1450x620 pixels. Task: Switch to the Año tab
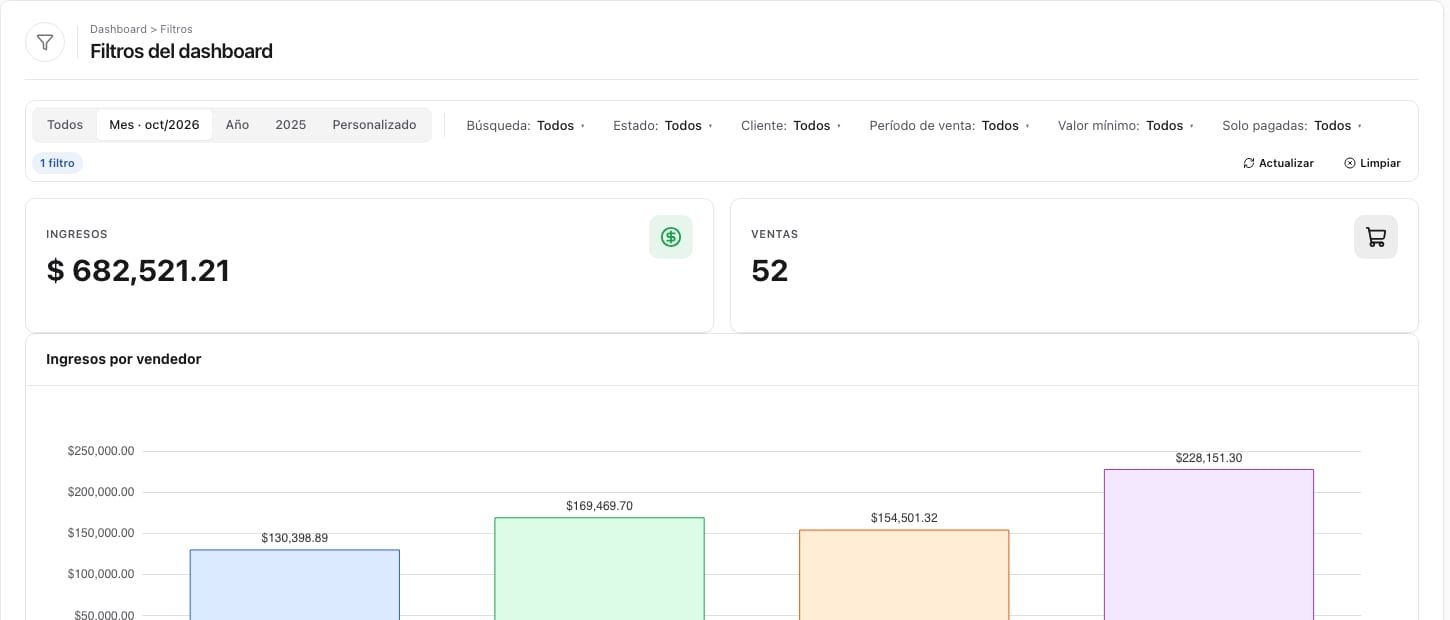(237, 125)
